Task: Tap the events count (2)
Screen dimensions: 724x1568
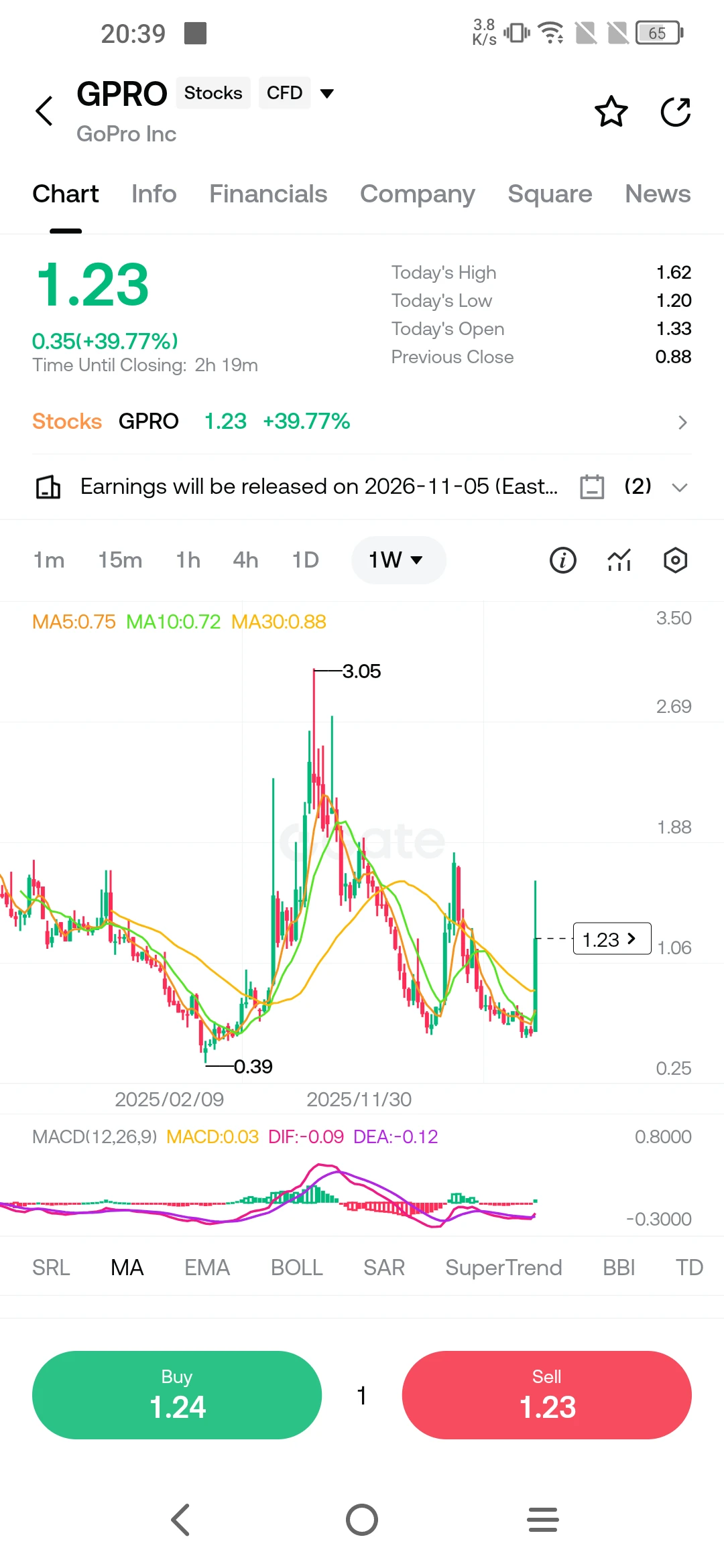Action: (638, 486)
